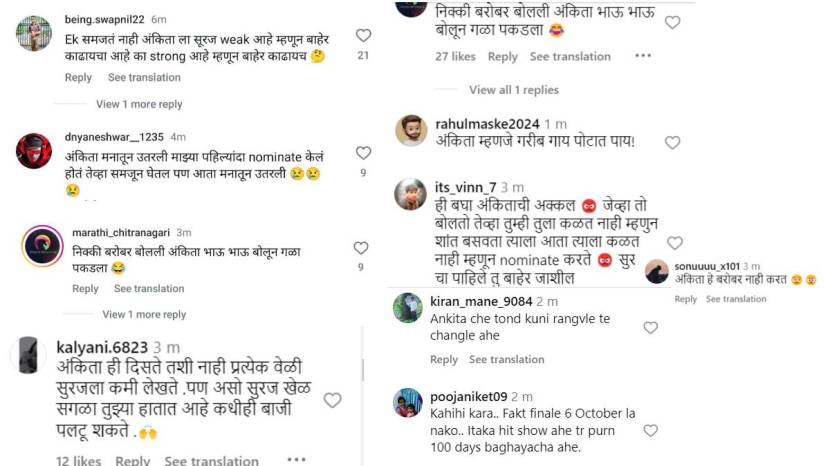Viewport: 830px width, 466px height.
Task: Open dnyaneshwar__1235's avatar
Action: [x=34, y=150]
